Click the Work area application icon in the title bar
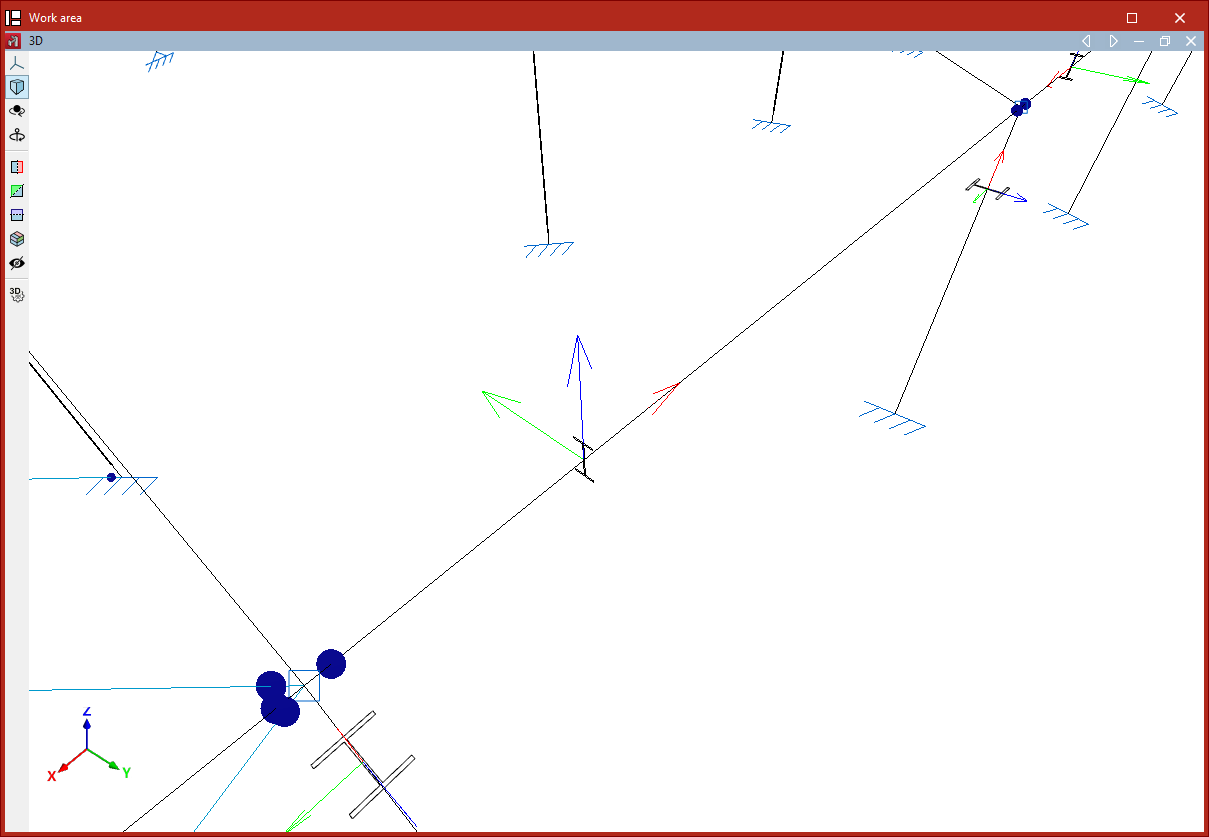This screenshot has width=1209, height=837. coord(14,17)
